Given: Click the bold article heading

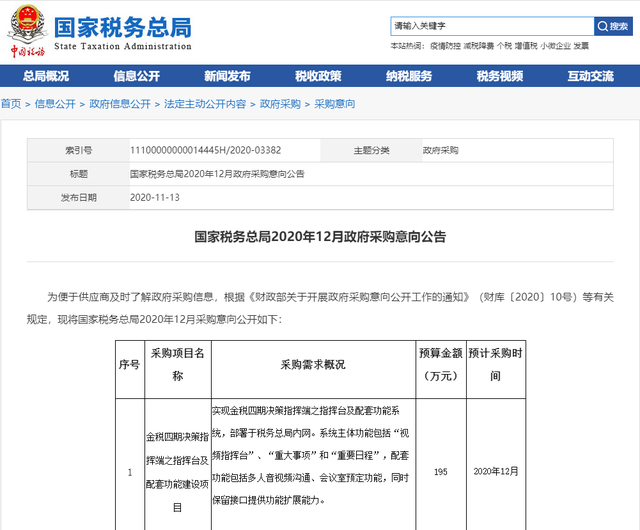Looking at the screenshot, I should (320, 237).
